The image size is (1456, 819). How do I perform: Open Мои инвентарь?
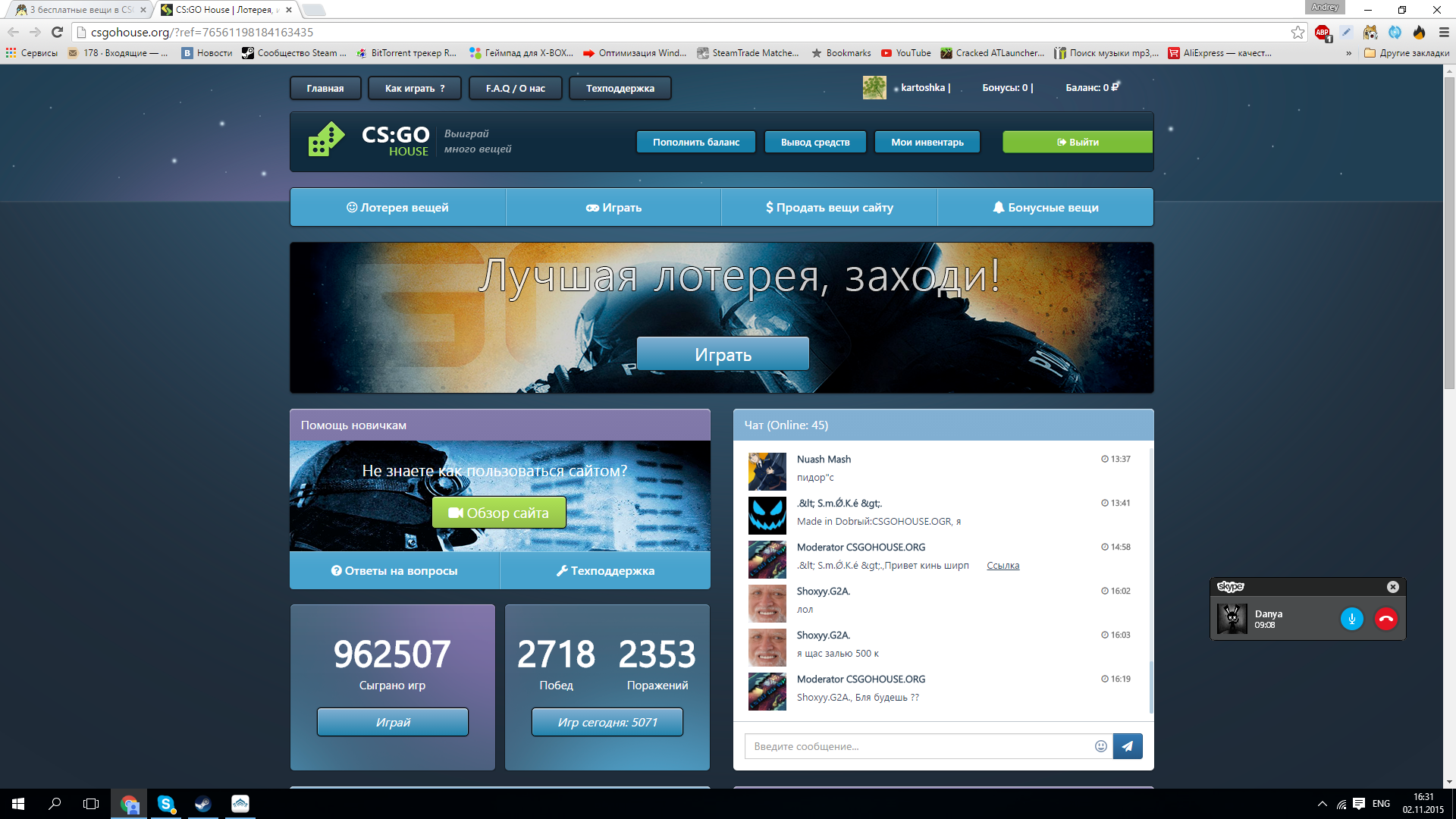click(x=927, y=142)
